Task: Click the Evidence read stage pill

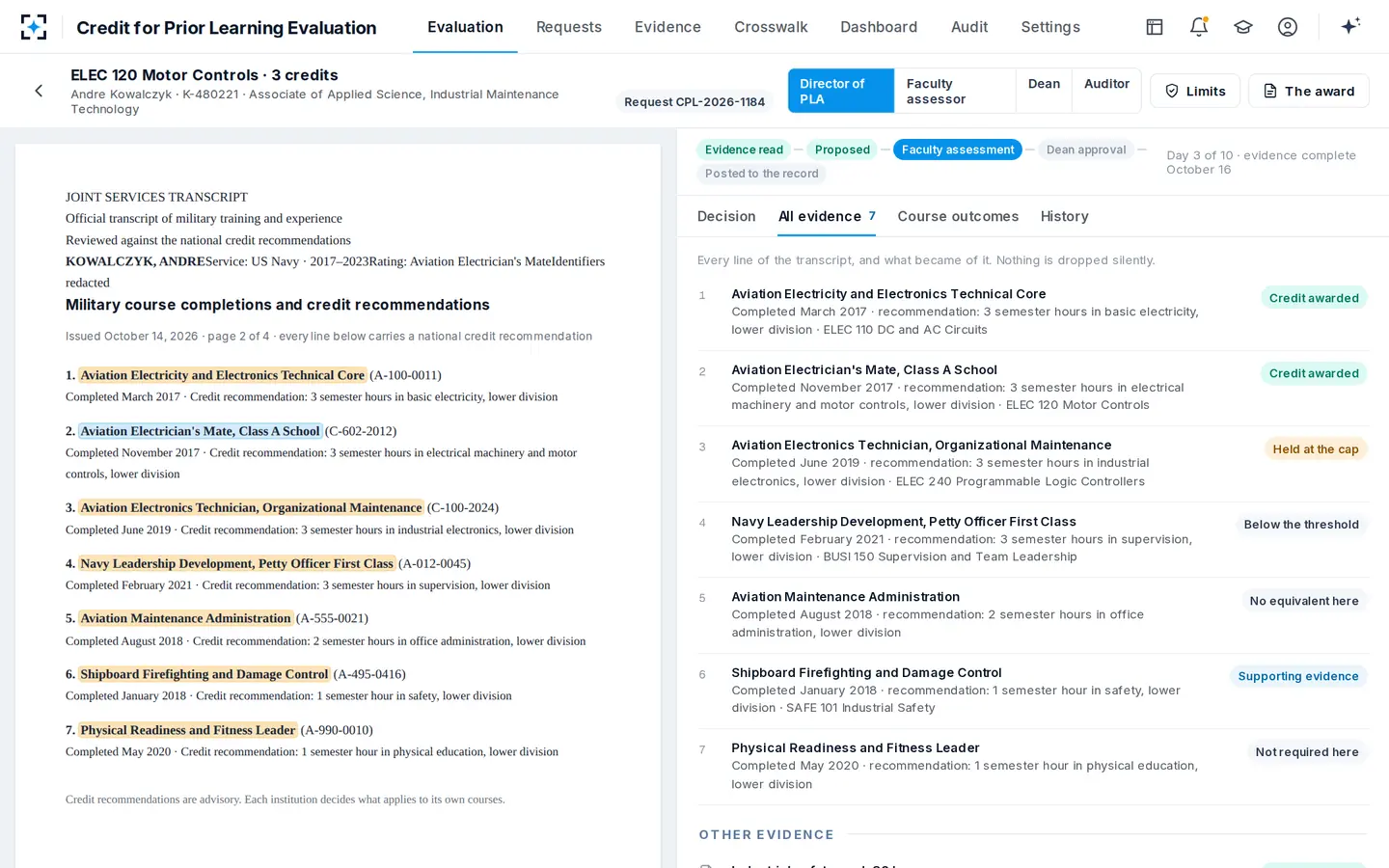Action: pos(744,149)
